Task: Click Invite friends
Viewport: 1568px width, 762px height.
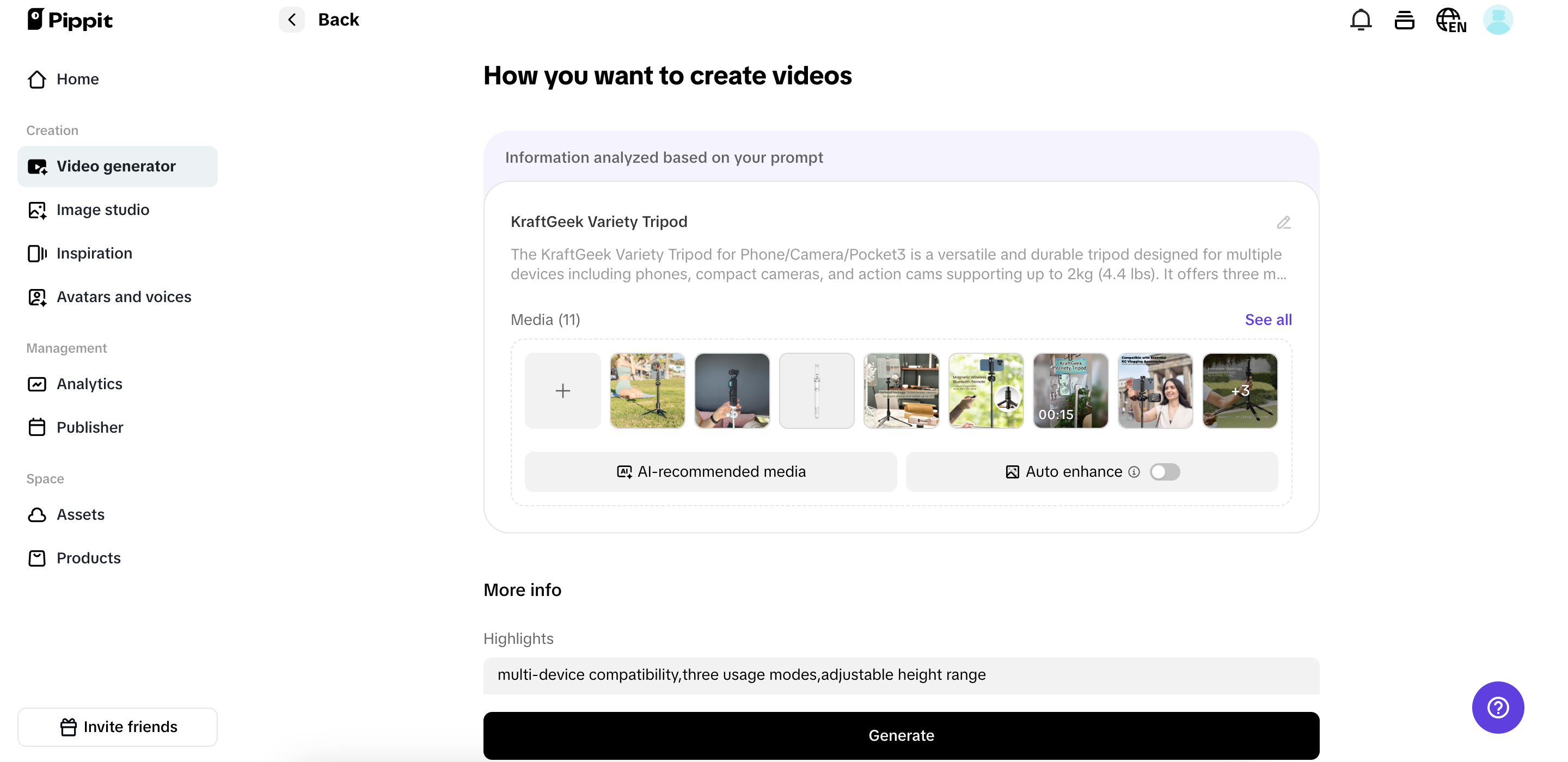Action: click(118, 726)
